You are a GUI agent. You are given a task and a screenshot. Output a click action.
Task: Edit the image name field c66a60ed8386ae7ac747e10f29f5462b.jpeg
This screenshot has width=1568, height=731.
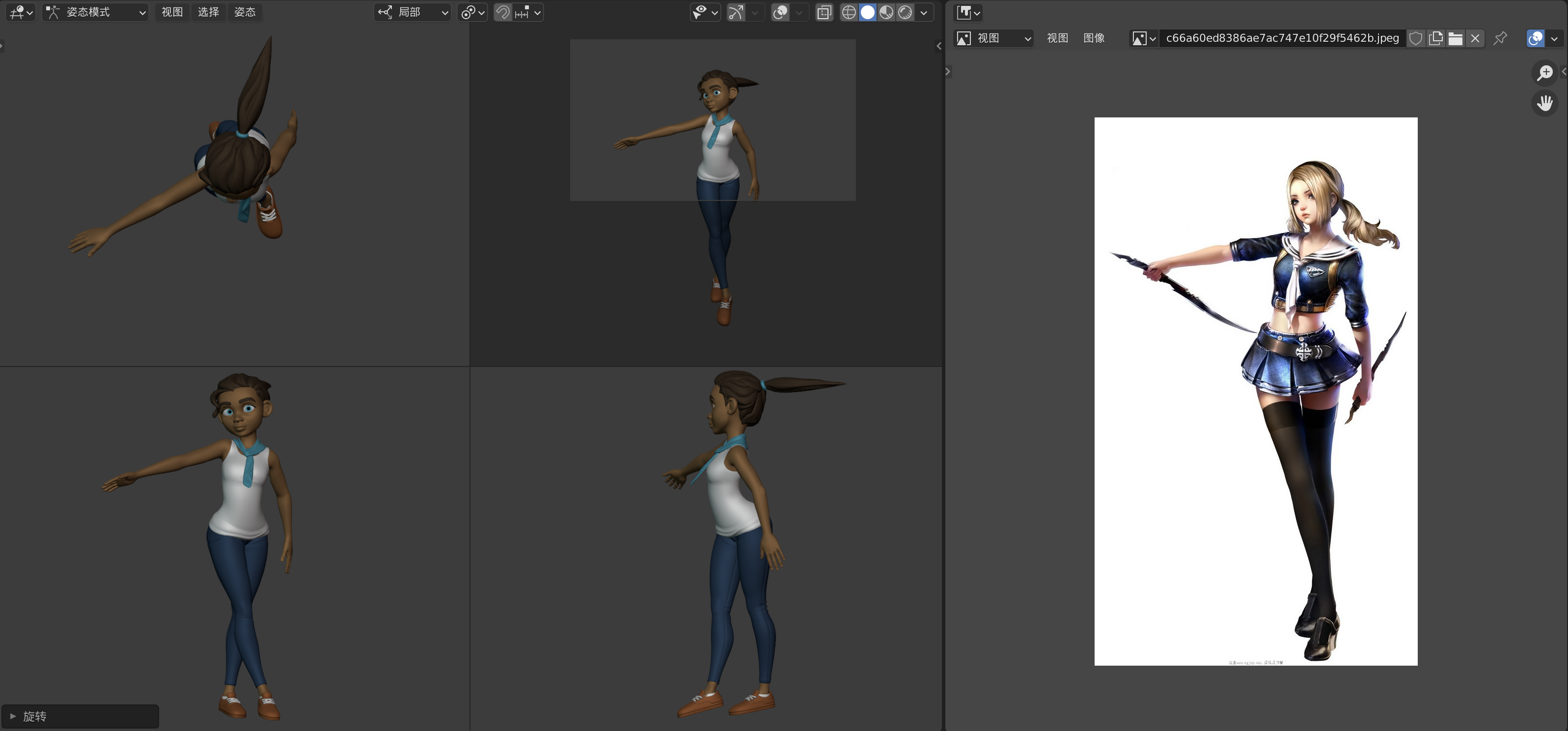coord(1282,38)
